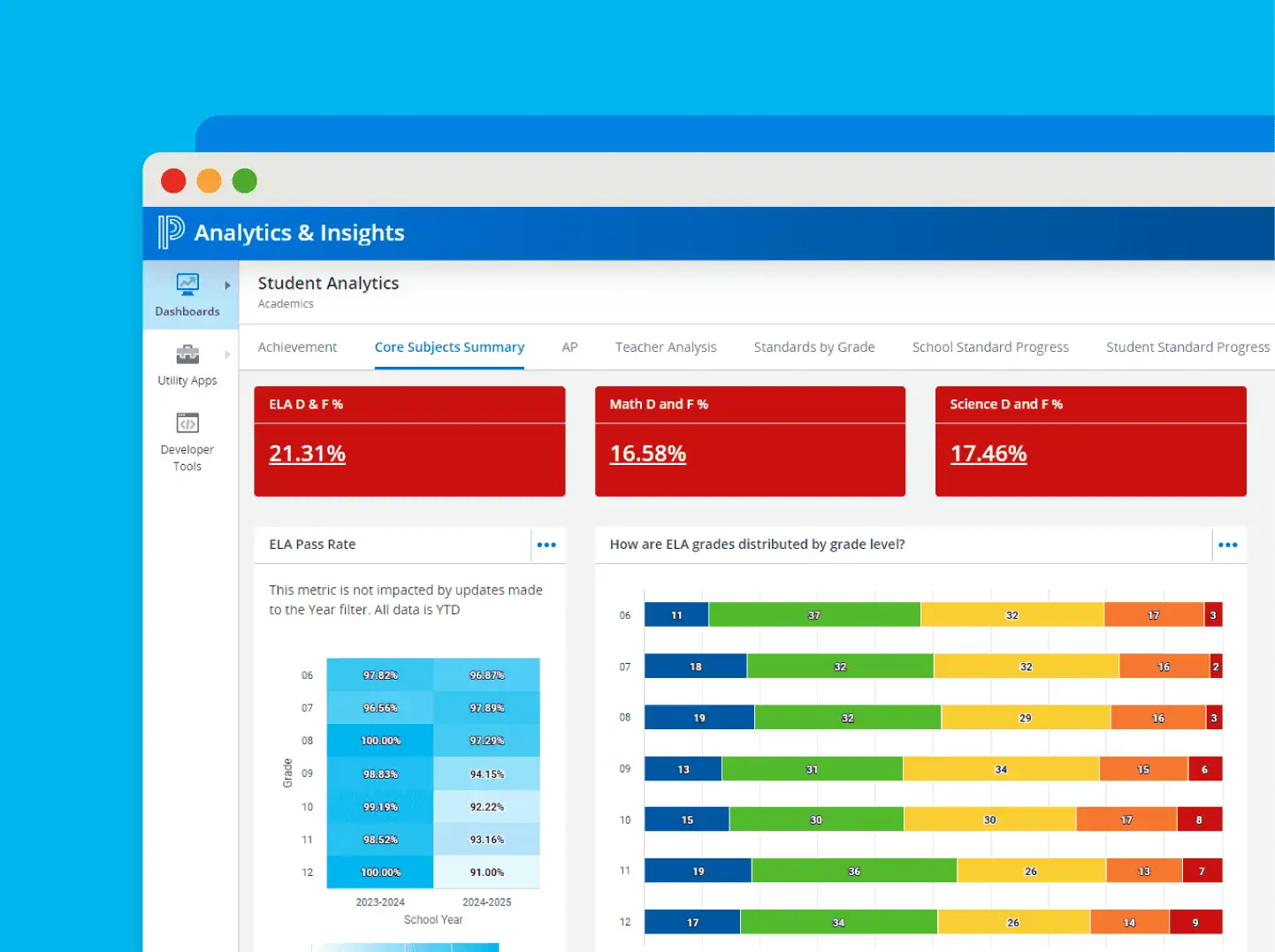1275x952 pixels.
Task: Click the 21.31% ELA D & F link
Action: point(307,453)
